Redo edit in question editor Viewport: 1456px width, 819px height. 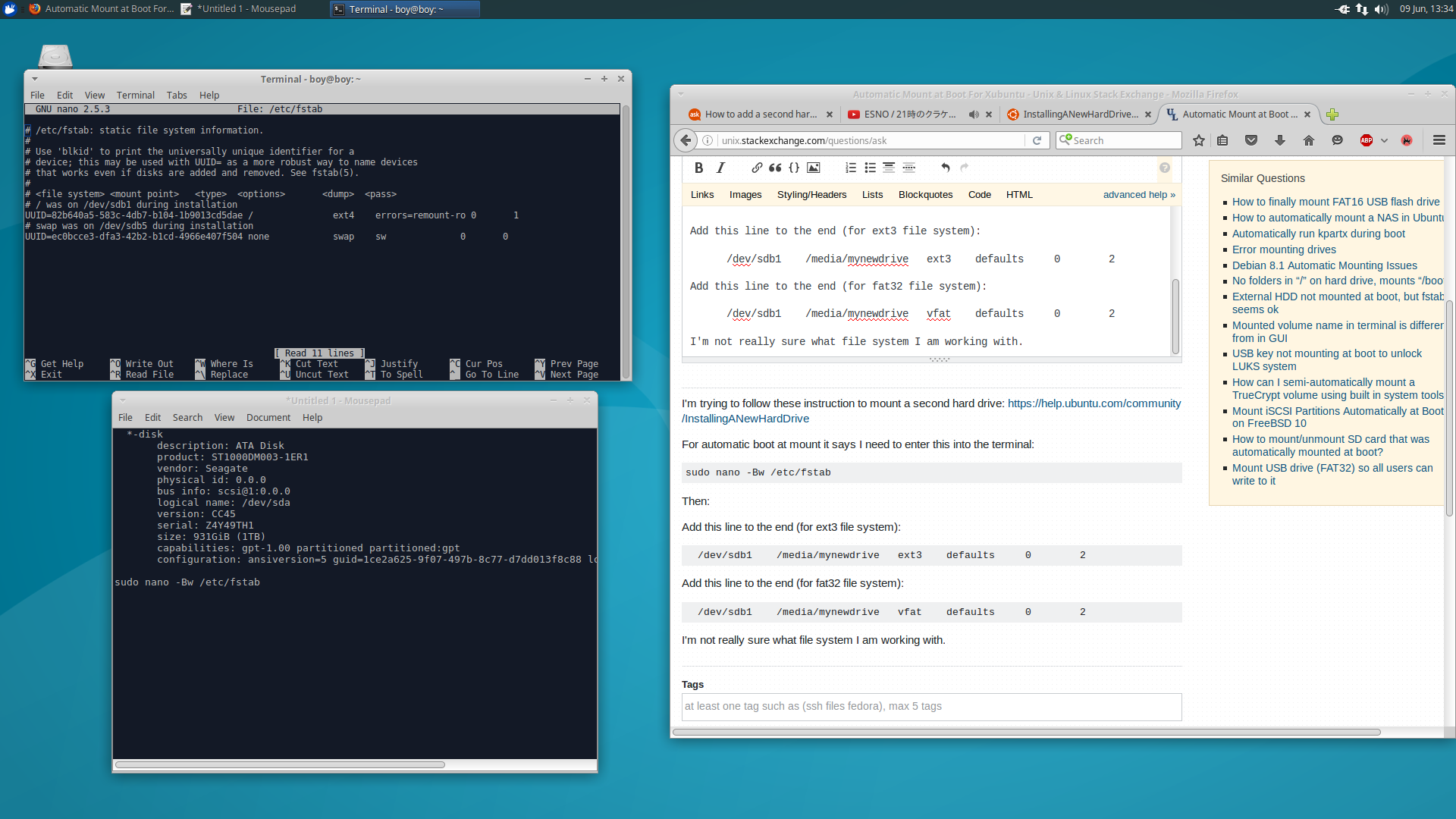point(965,168)
